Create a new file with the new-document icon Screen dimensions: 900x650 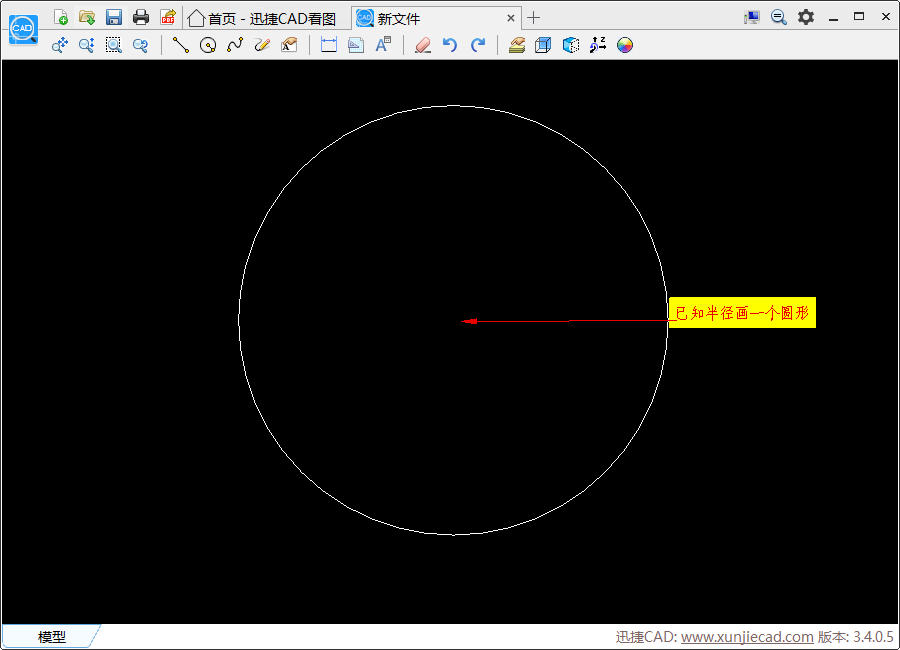[x=61, y=17]
